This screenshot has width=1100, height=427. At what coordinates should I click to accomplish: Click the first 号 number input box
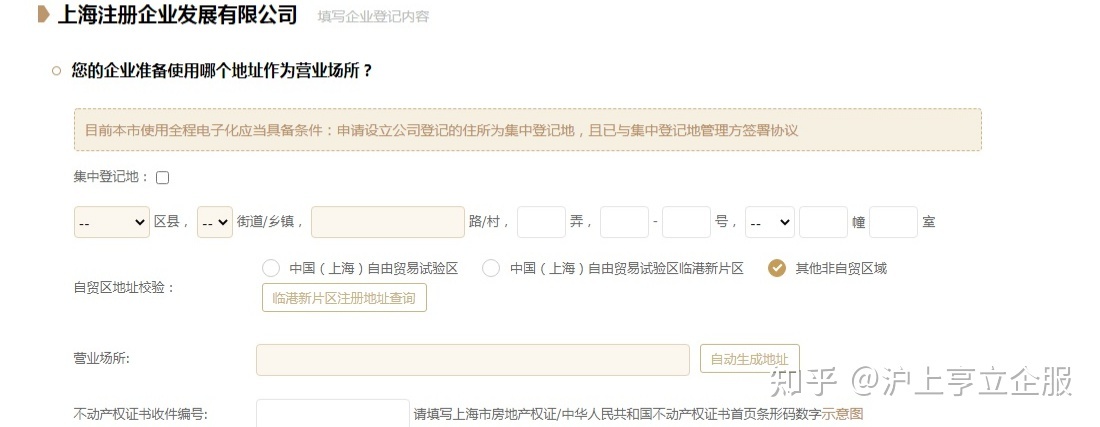click(x=624, y=222)
